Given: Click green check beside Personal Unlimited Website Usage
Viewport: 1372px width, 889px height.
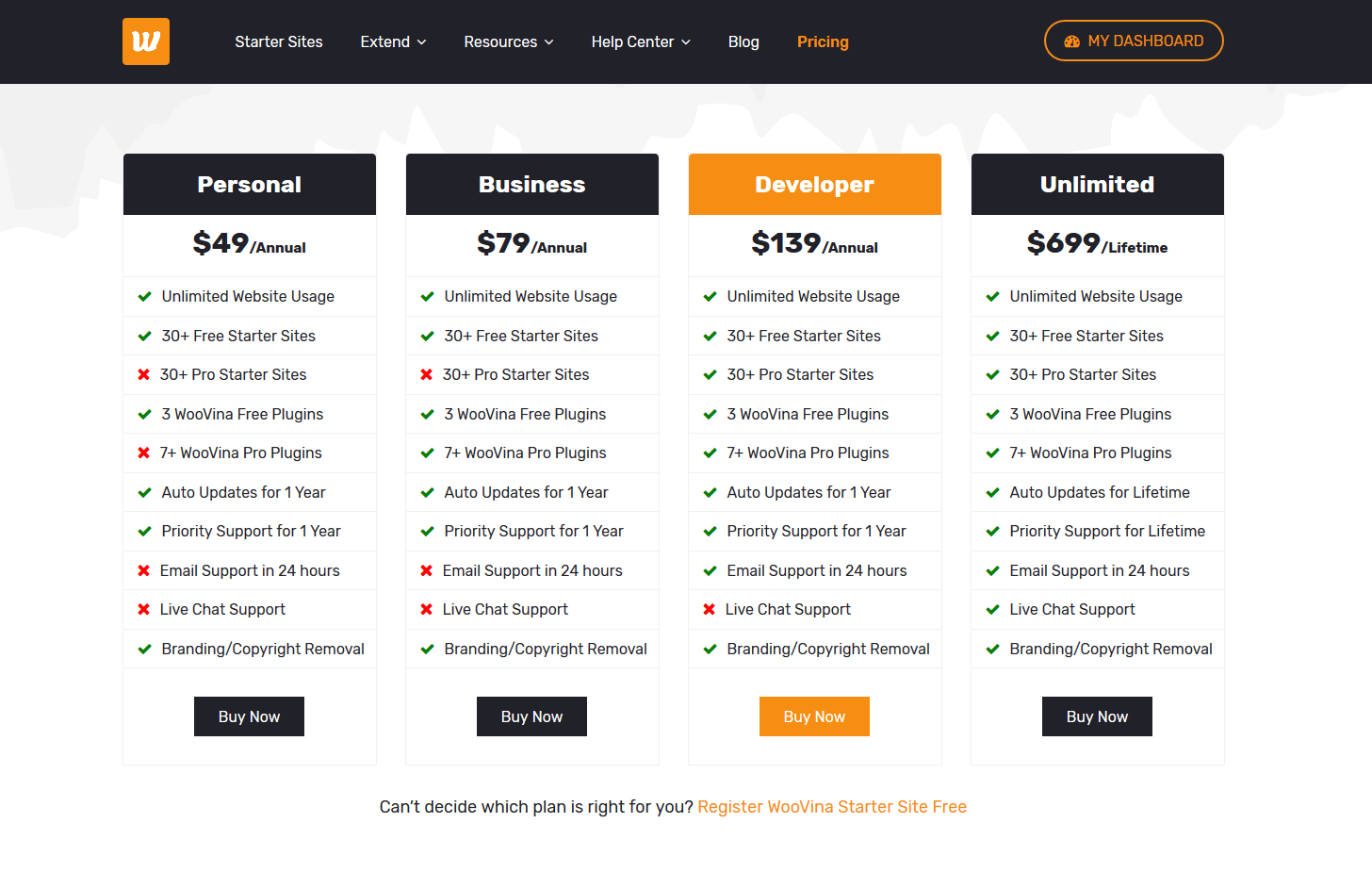Looking at the screenshot, I should click(145, 296).
